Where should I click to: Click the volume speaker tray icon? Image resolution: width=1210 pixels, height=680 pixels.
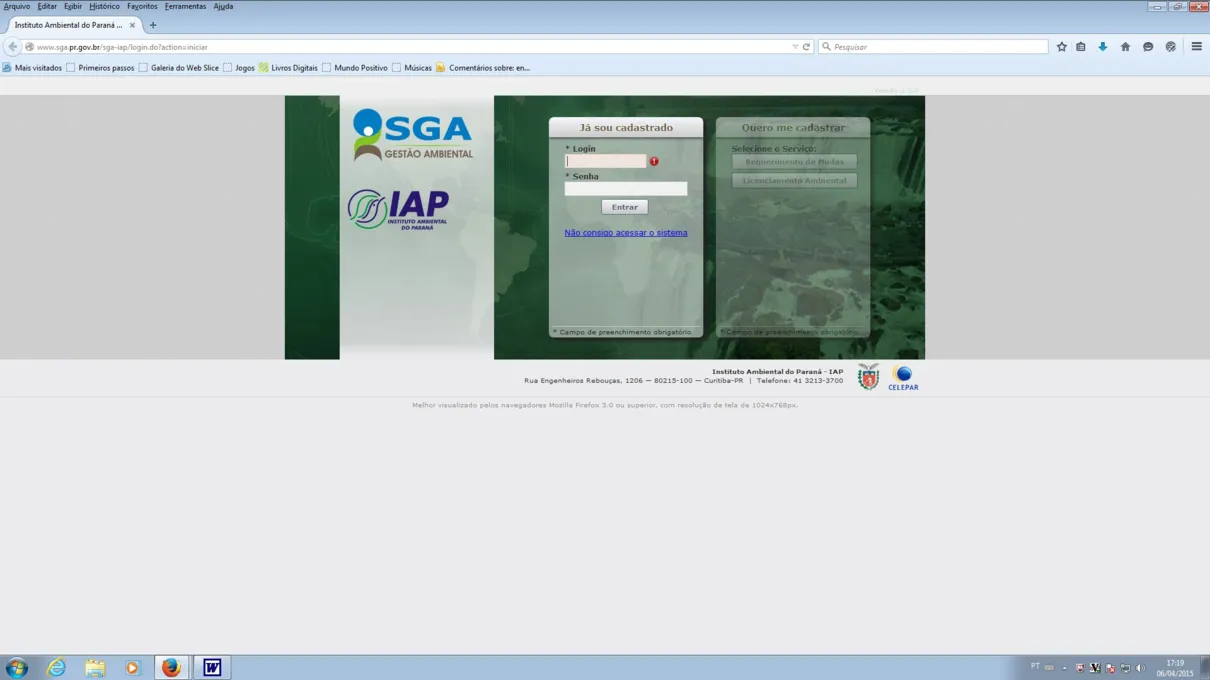tap(1140, 668)
